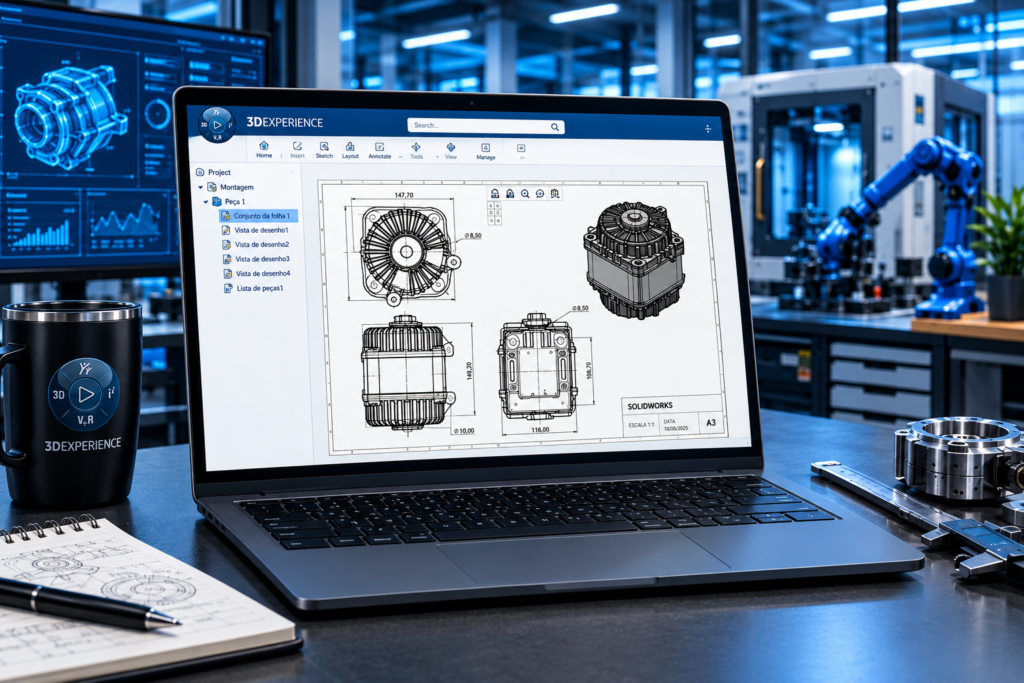
Task: Click the 147,70 dimension value
Action: coord(404,195)
